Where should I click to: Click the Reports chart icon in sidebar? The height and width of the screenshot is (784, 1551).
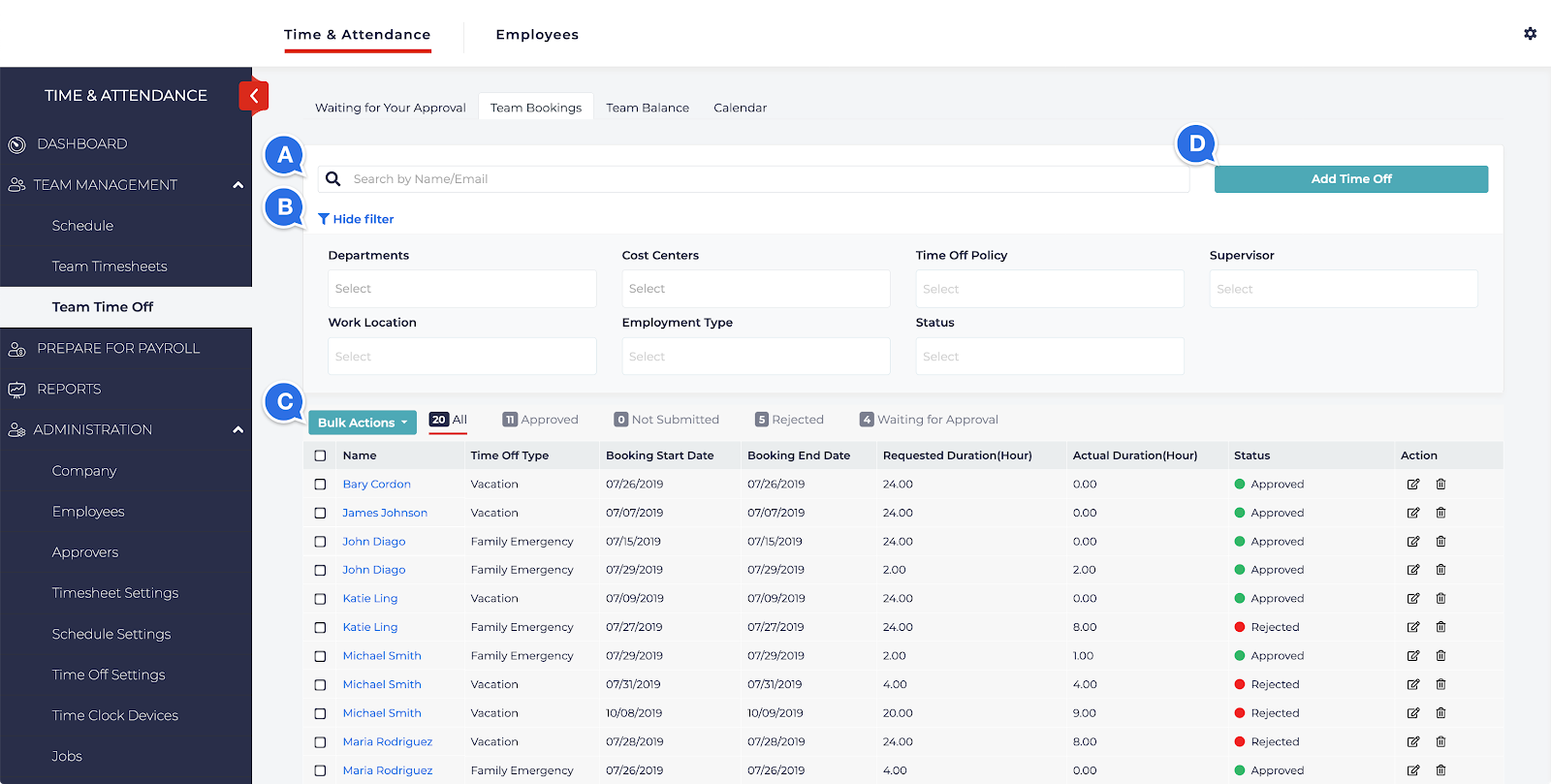coord(16,390)
